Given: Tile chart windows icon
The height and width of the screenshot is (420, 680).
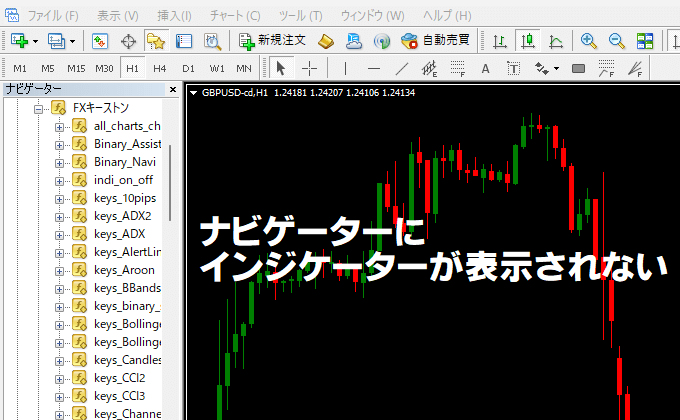Looking at the screenshot, I should (645, 41).
